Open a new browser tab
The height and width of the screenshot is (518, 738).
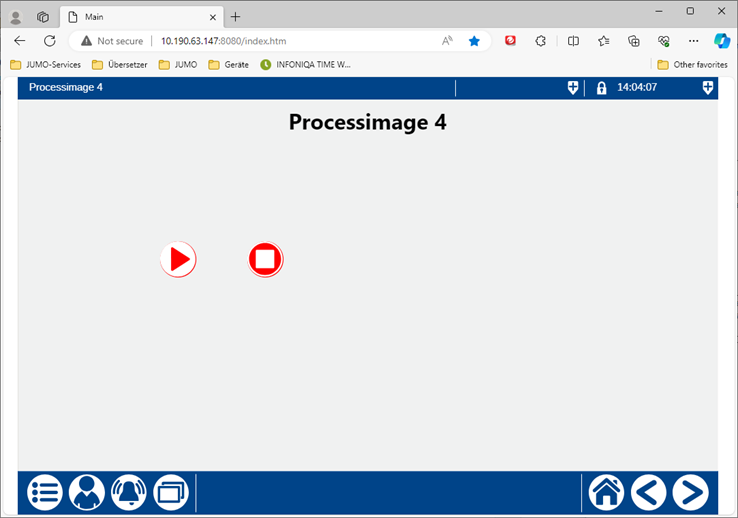click(236, 17)
